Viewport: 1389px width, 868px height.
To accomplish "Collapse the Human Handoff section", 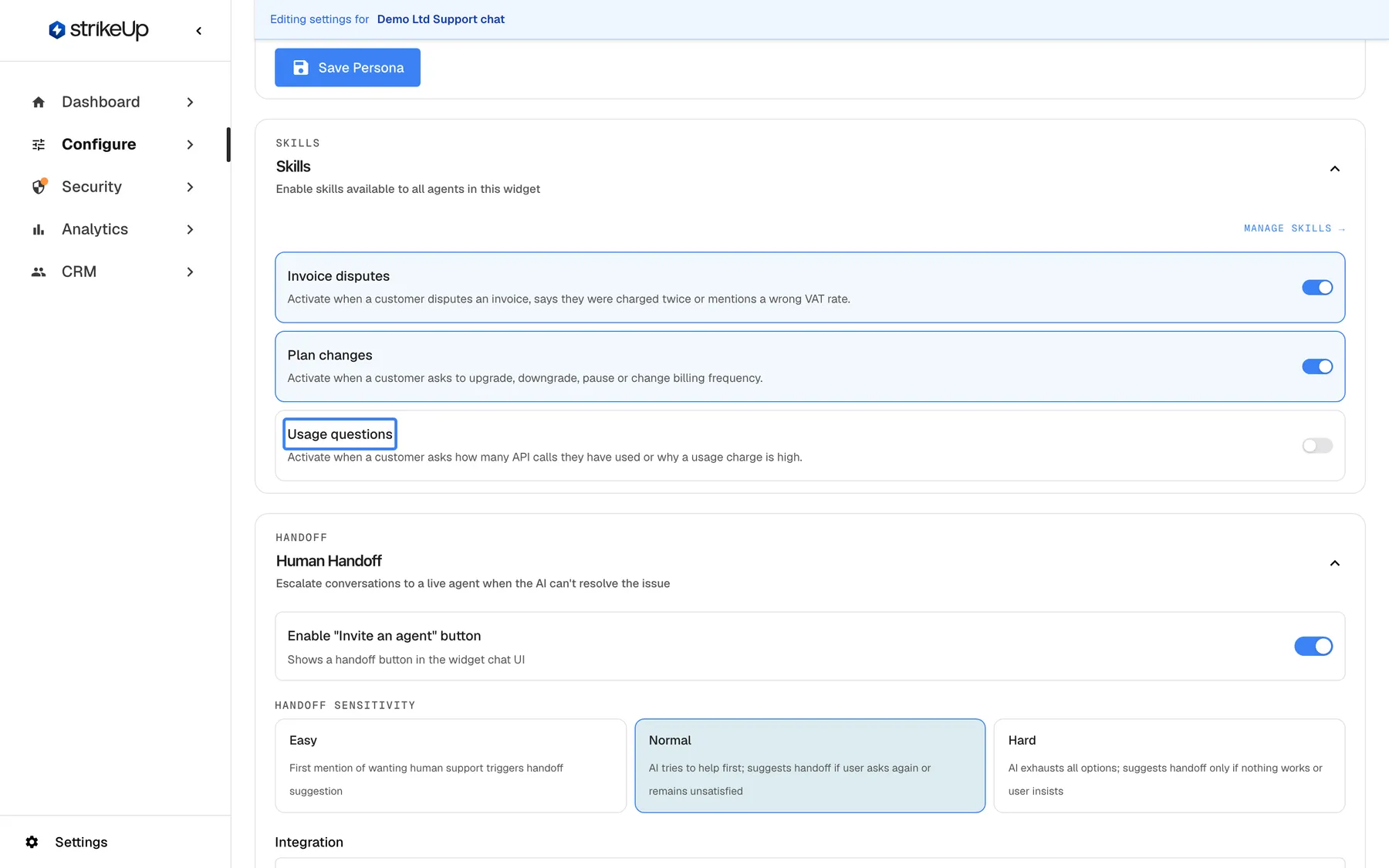I will 1335,563.
